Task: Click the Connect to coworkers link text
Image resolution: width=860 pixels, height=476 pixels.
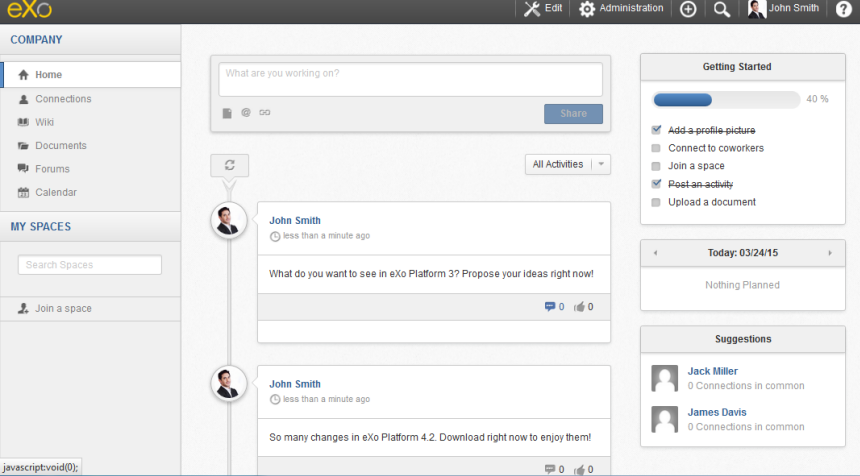Action: tap(716, 148)
